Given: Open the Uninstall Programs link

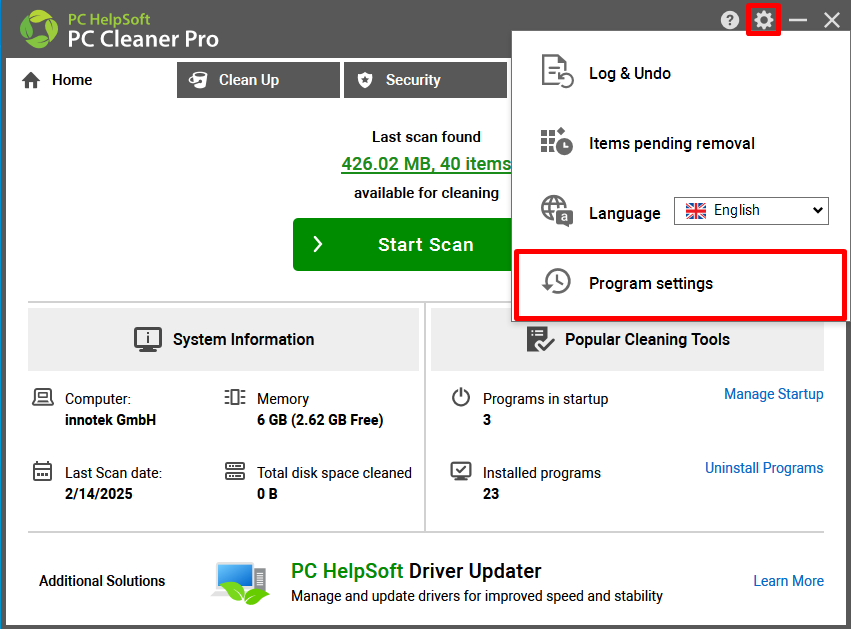Looking at the screenshot, I should [764, 468].
